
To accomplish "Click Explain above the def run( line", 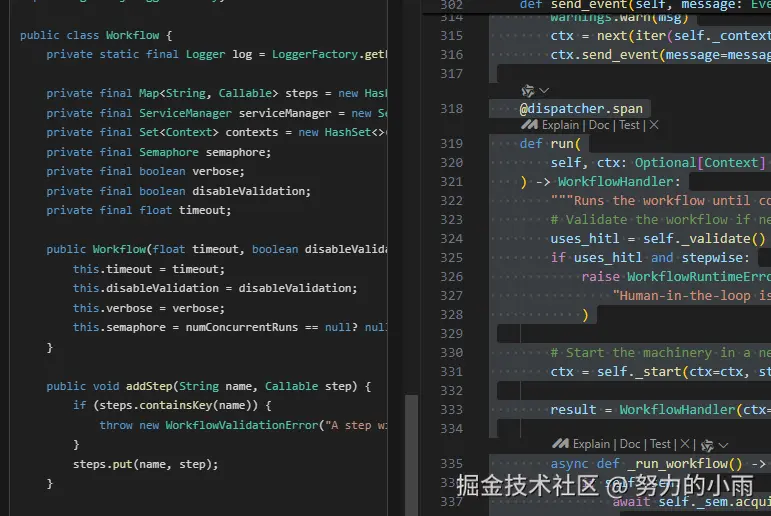I will (x=561, y=125).
